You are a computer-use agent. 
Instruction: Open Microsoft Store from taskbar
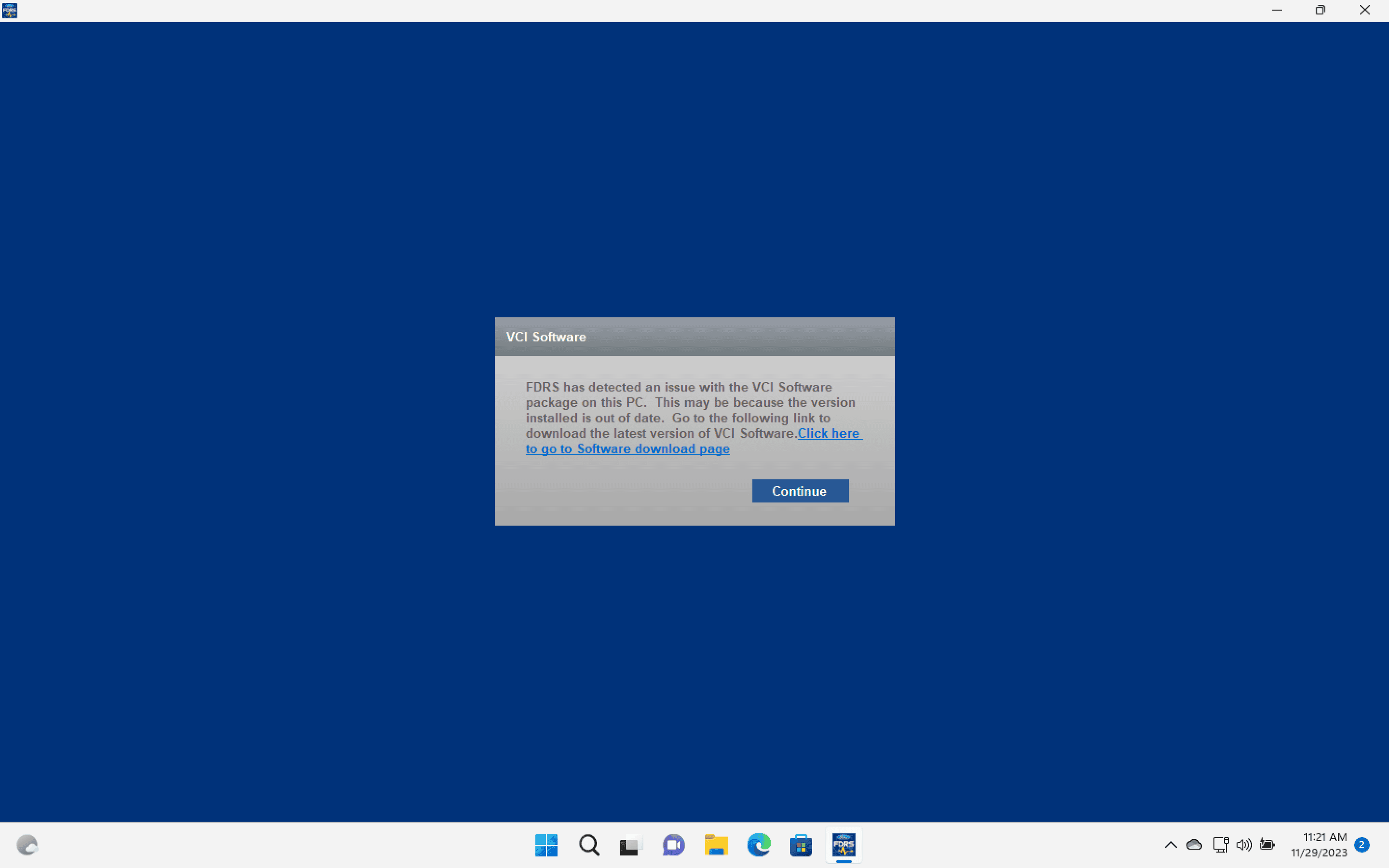[x=801, y=845]
